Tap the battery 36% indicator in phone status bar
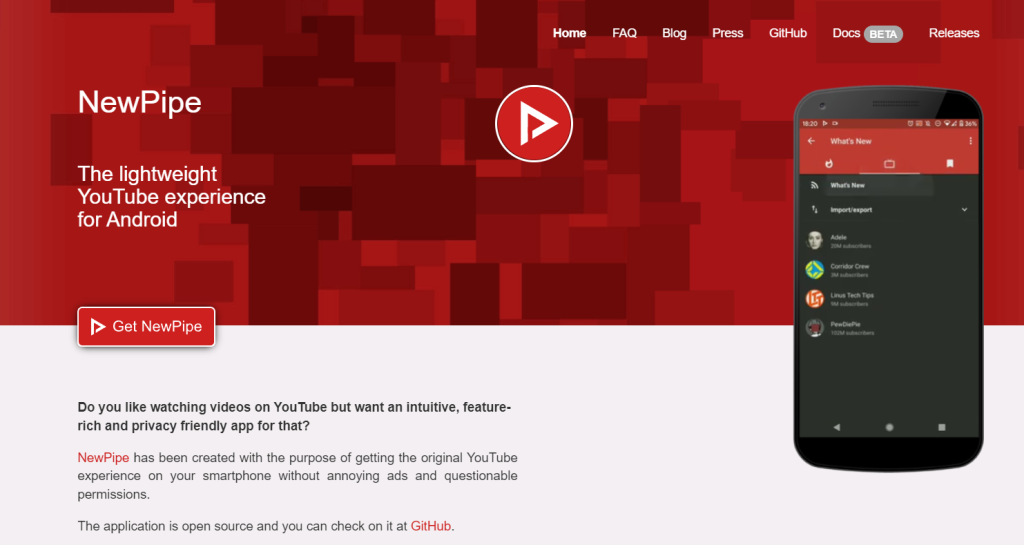1024x545 pixels. click(968, 123)
